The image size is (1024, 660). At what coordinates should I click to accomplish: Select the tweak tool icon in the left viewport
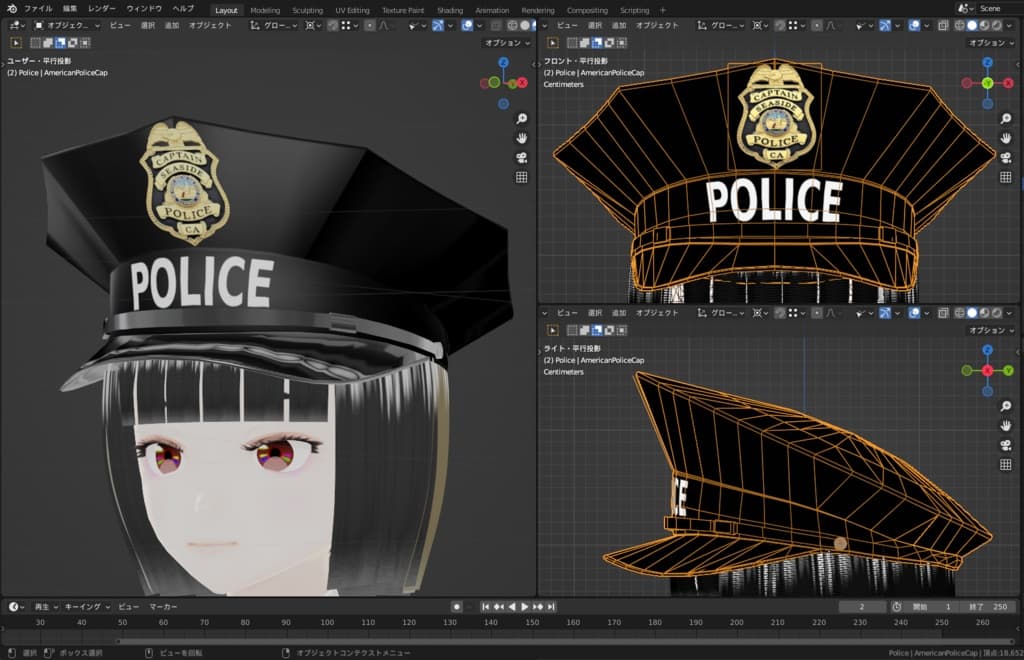pos(16,43)
